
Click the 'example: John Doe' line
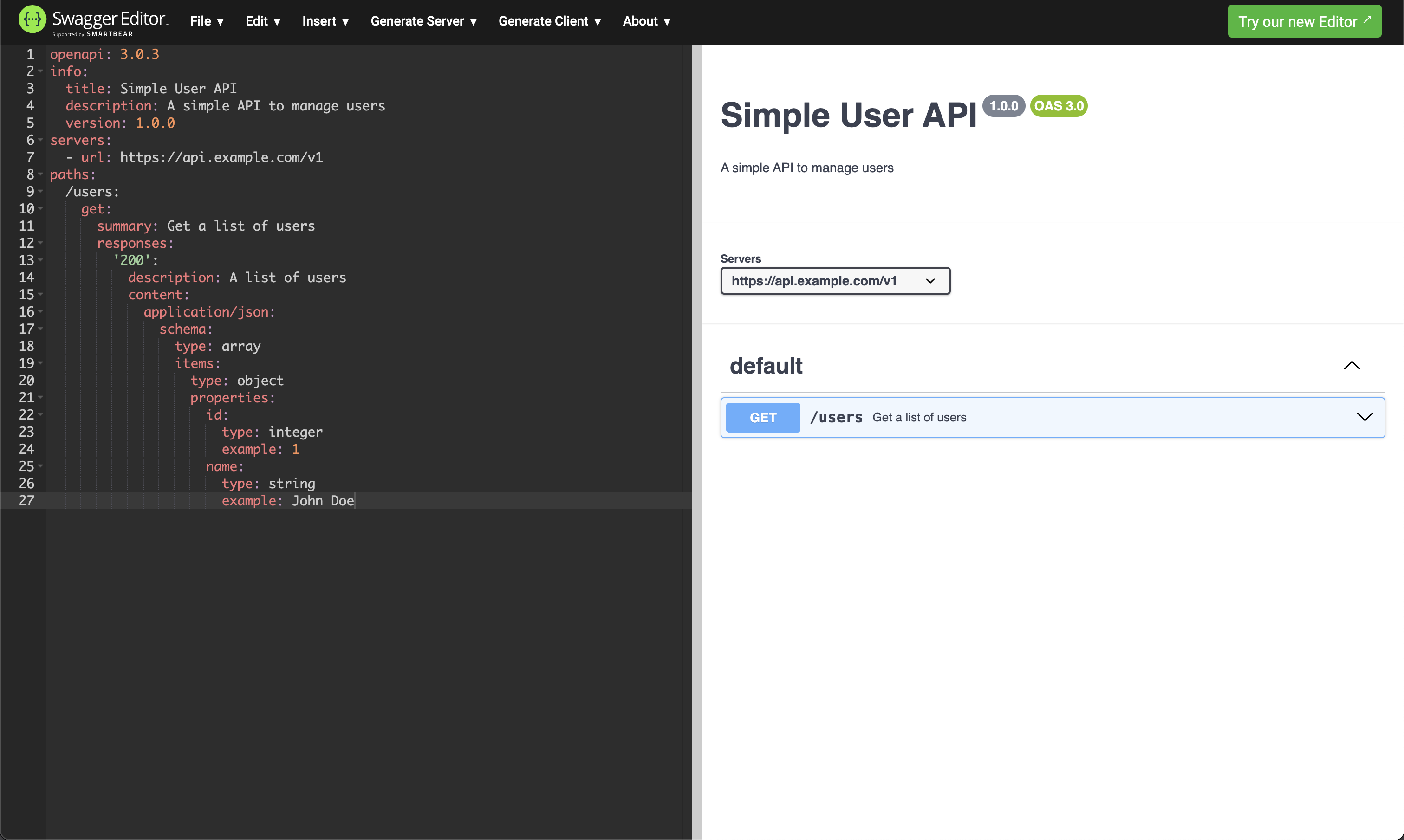[288, 501]
